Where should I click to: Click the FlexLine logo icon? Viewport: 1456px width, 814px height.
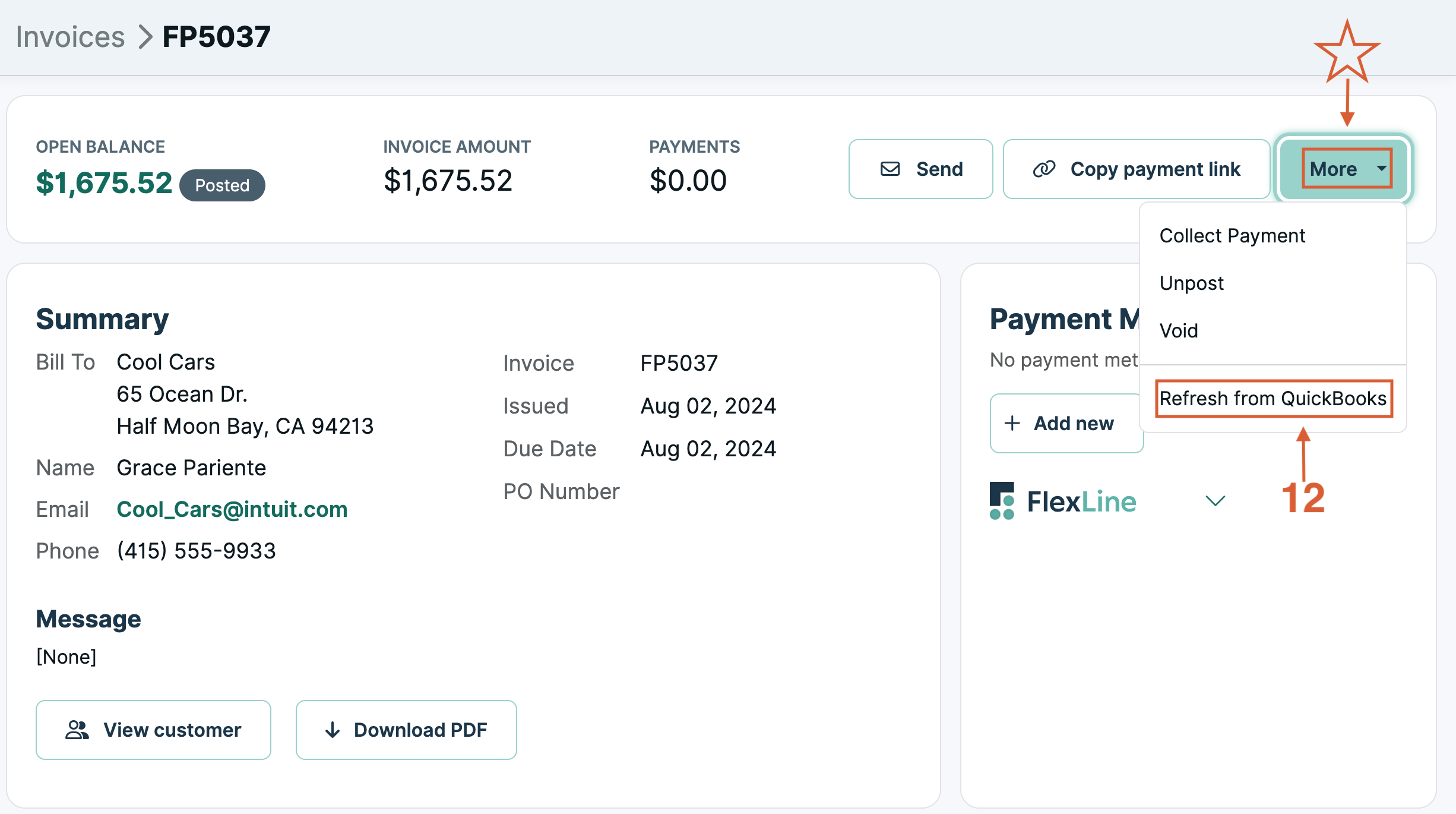(x=1003, y=501)
